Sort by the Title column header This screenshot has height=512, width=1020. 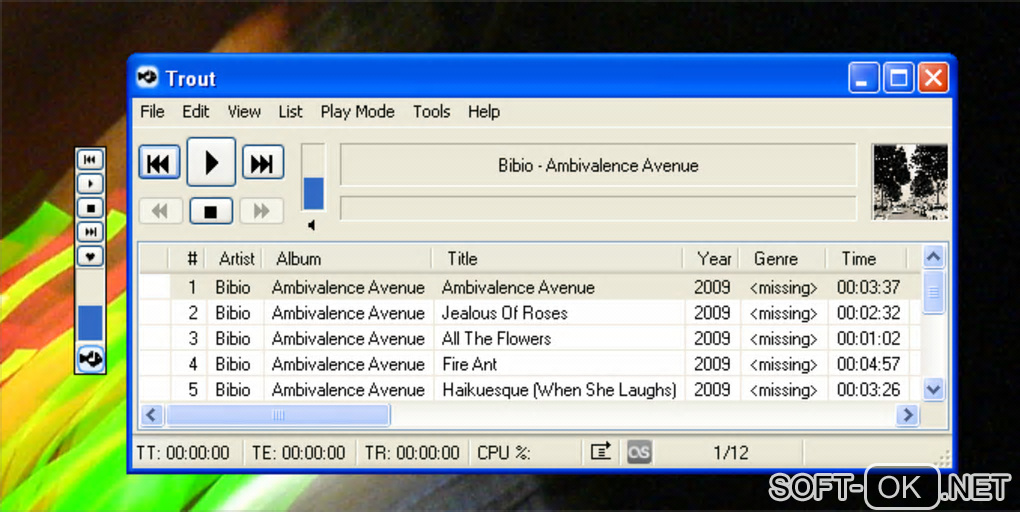coord(557,259)
